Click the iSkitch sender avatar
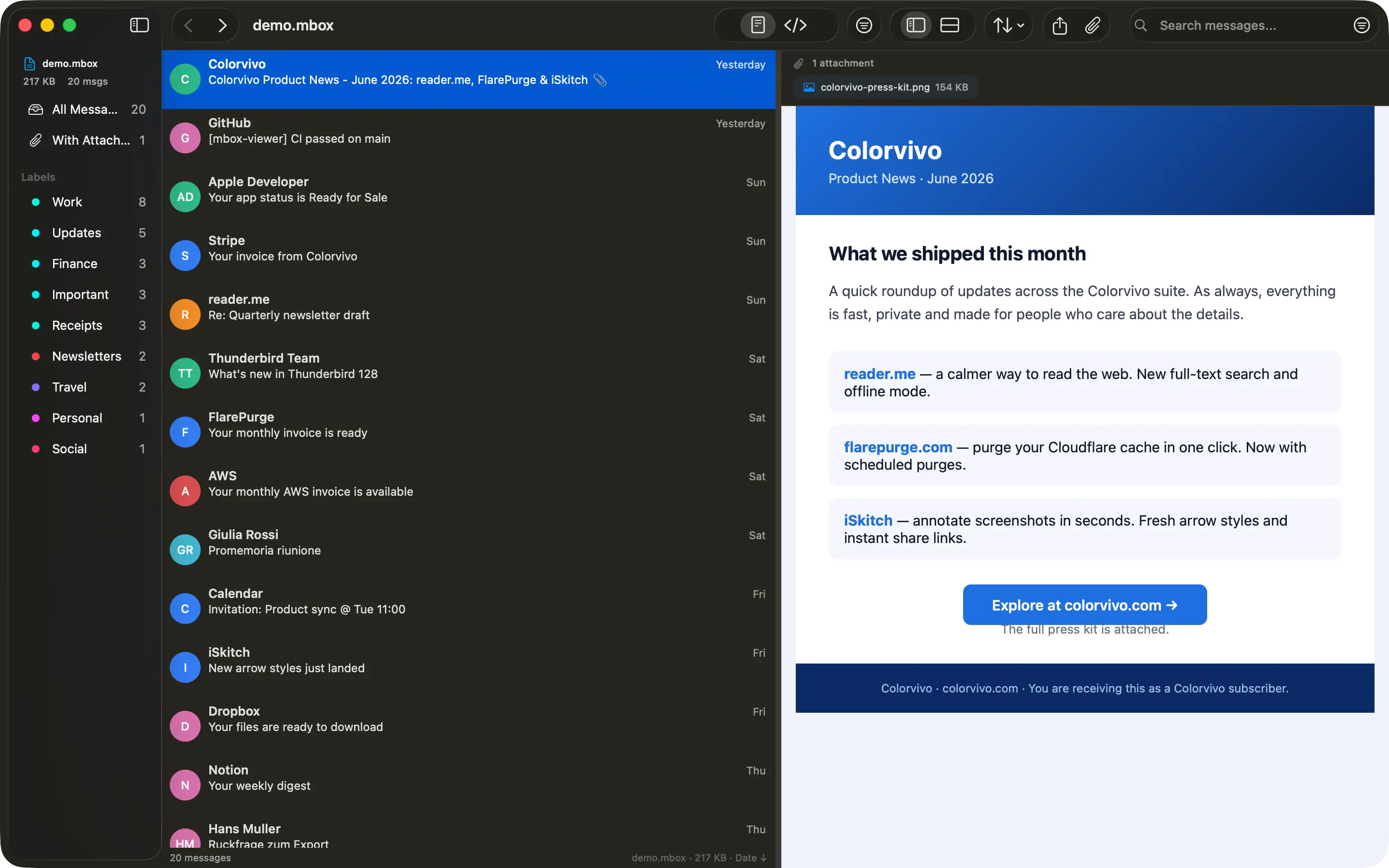This screenshot has width=1389, height=868. pyautogui.click(x=185, y=668)
